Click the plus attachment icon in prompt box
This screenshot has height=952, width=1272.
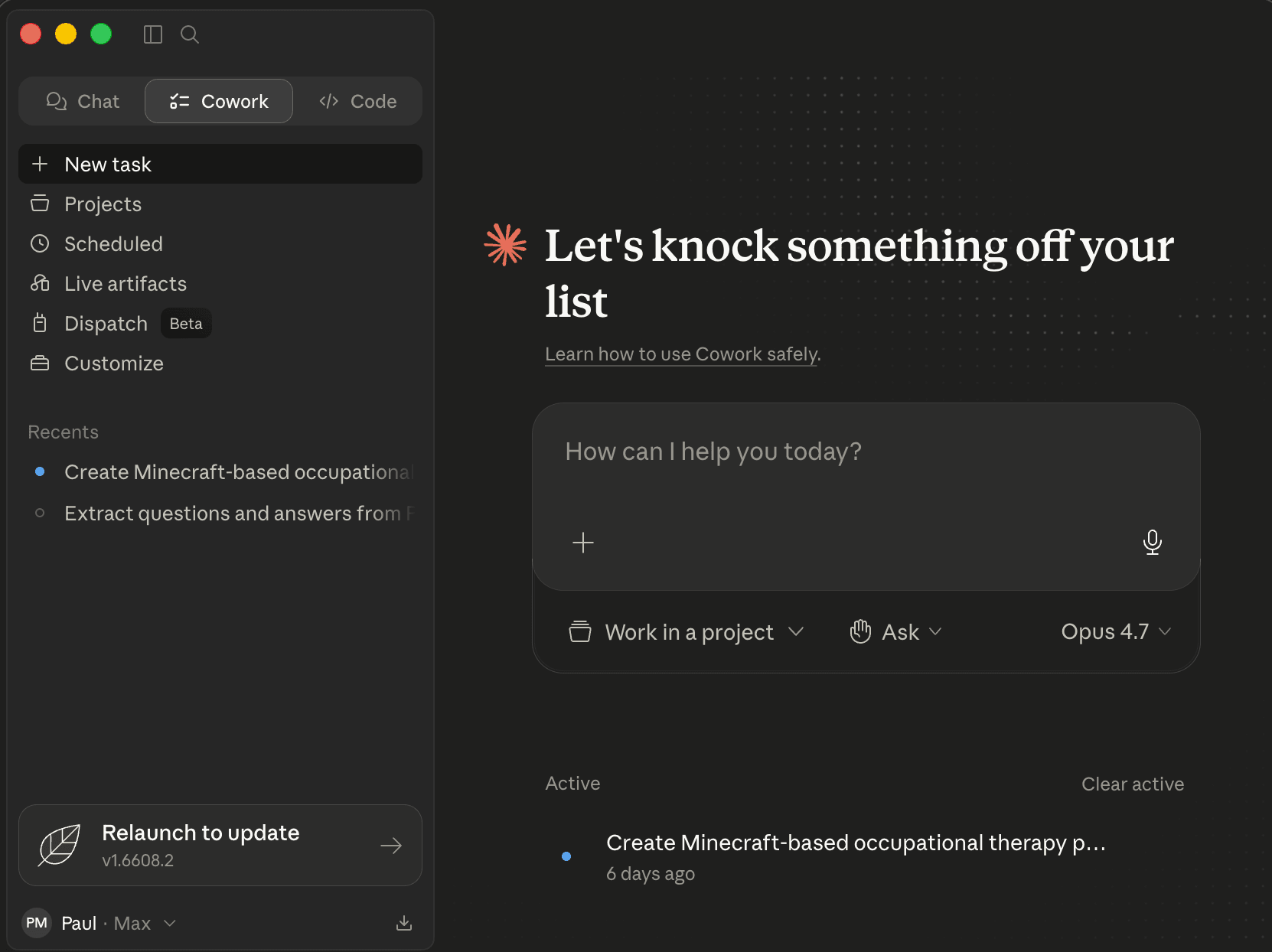click(583, 543)
